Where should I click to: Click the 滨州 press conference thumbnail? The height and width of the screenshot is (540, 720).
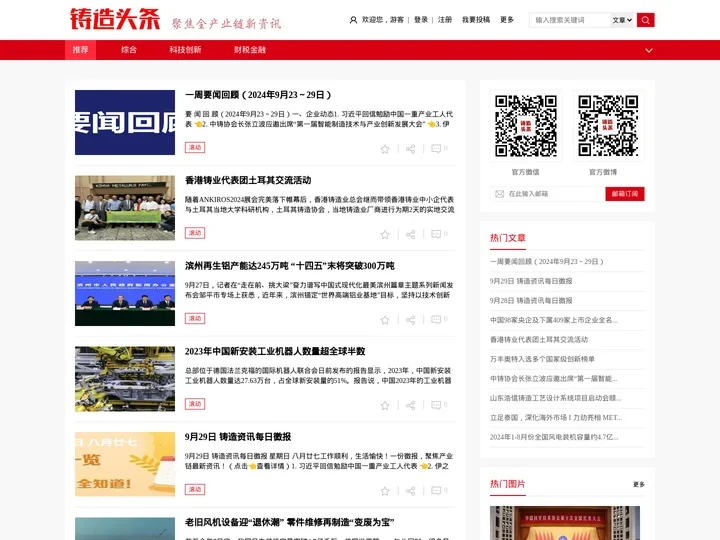click(x=125, y=293)
